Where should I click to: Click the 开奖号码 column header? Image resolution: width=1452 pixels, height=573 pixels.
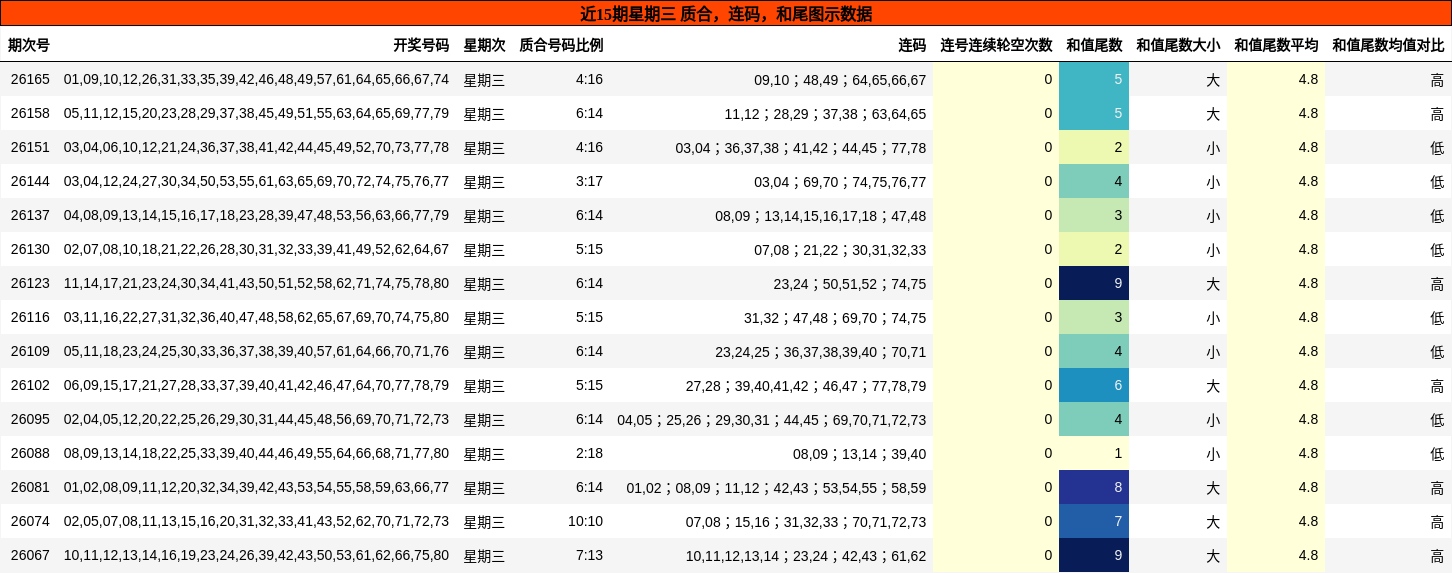(x=421, y=45)
